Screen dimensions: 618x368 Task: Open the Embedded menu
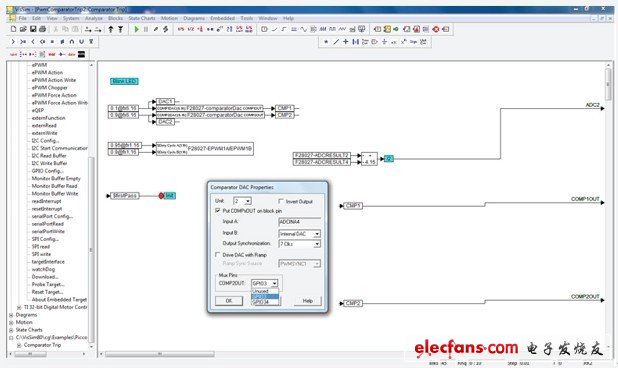[222, 18]
